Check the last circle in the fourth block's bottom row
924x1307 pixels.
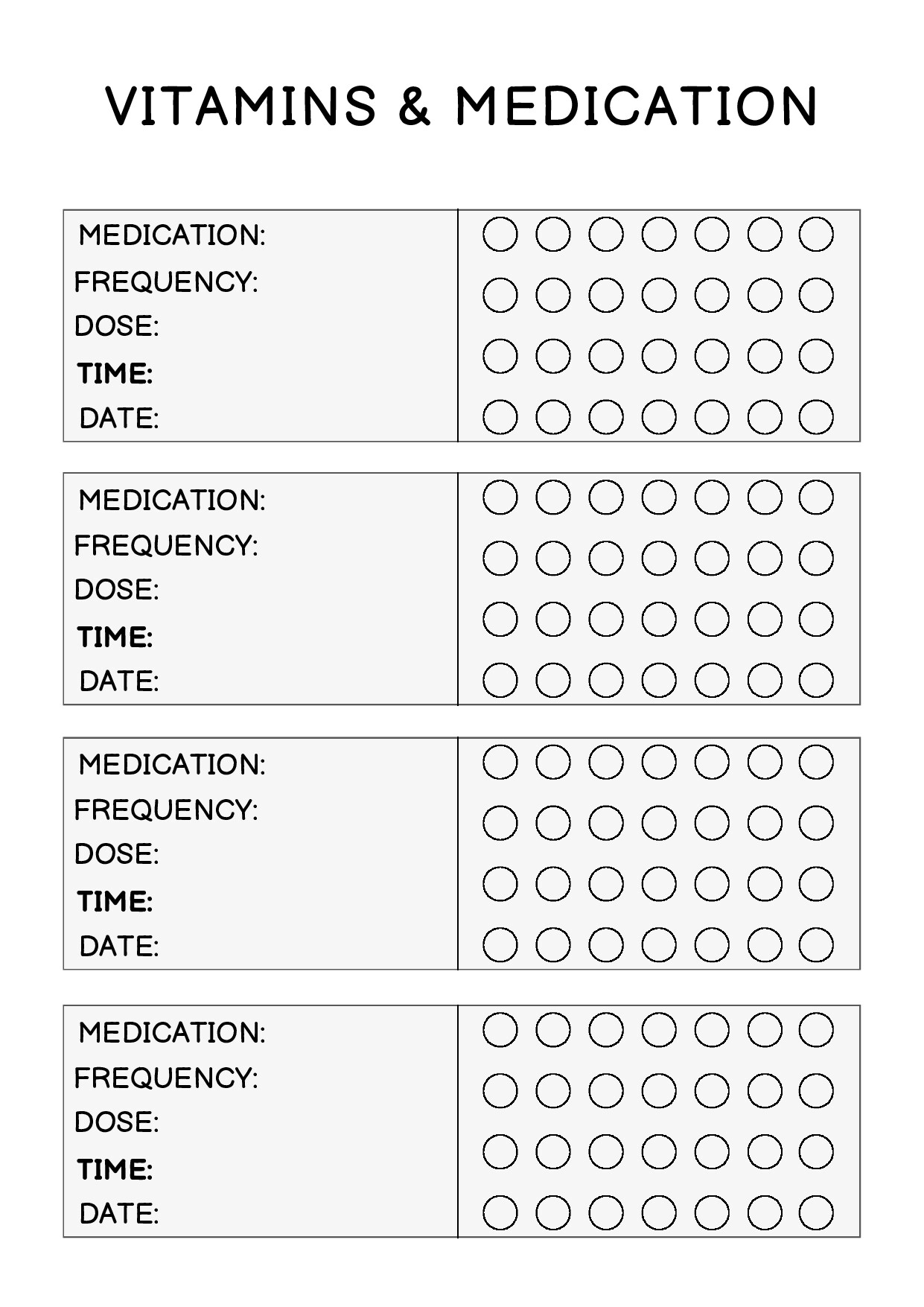[x=816, y=1213]
